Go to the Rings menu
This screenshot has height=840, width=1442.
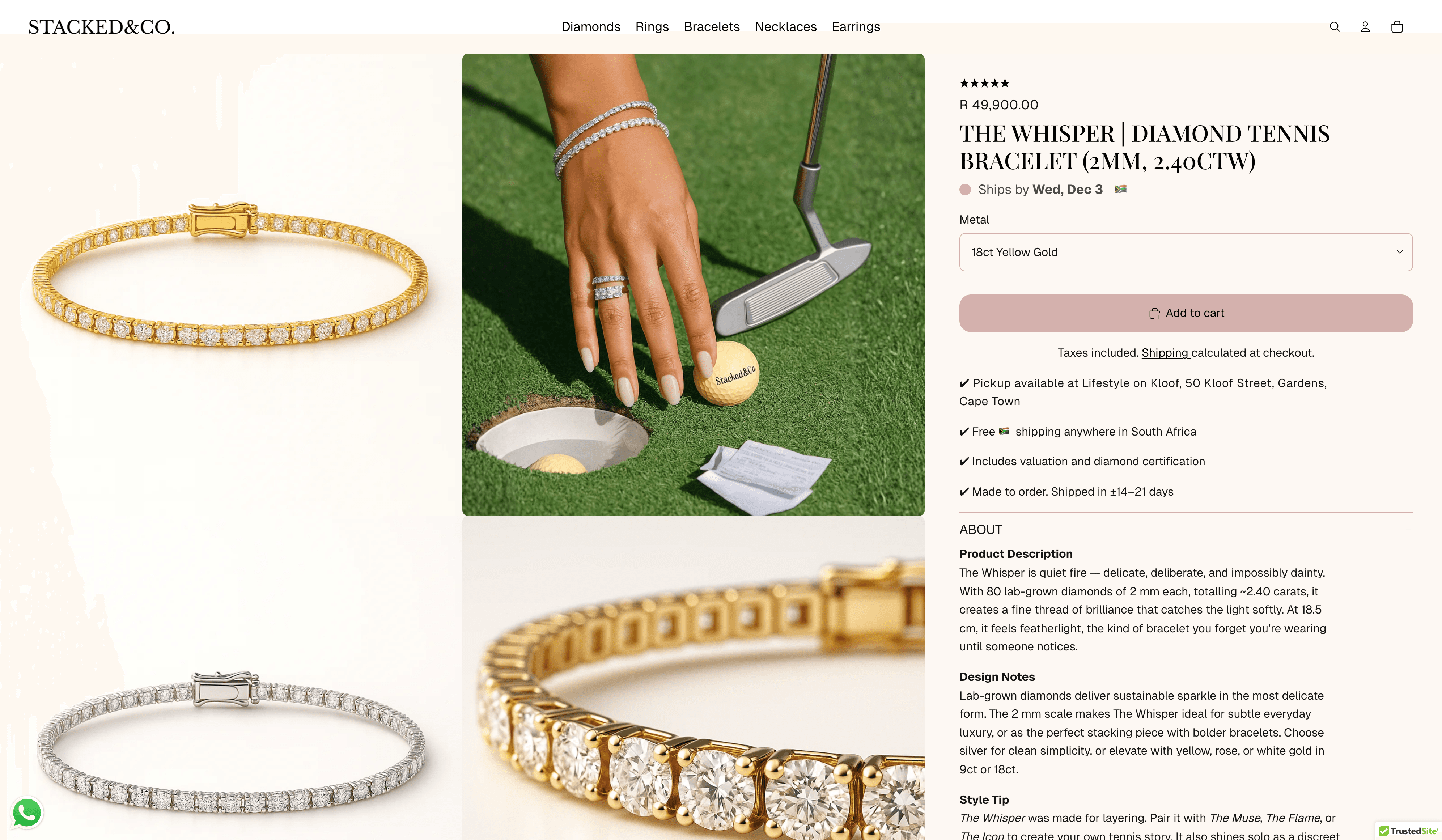tap(652, 27)
